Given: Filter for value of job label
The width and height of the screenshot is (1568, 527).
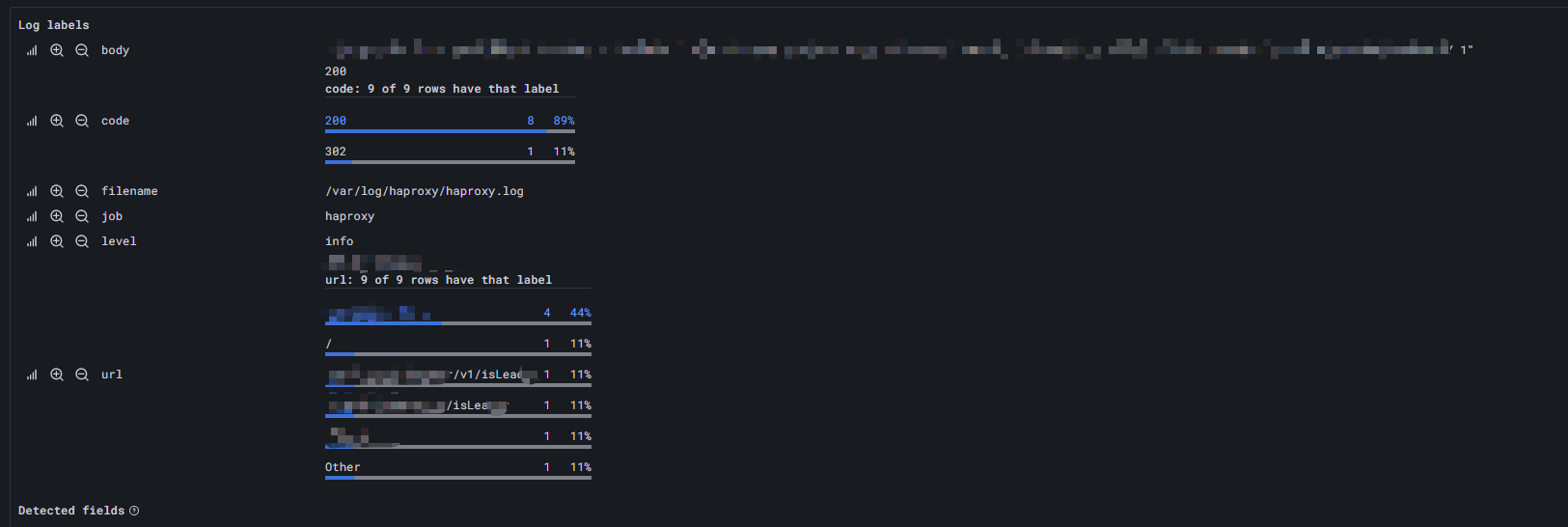Looking at the screenshot, I should [x=57, y=216].
